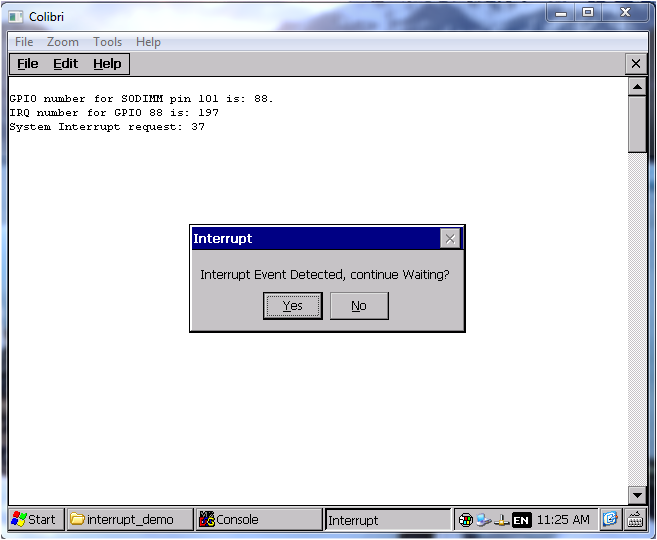Click the network connection tray icon
The width and height of the screenshot is (657, 540).
(x=484, y=520)
